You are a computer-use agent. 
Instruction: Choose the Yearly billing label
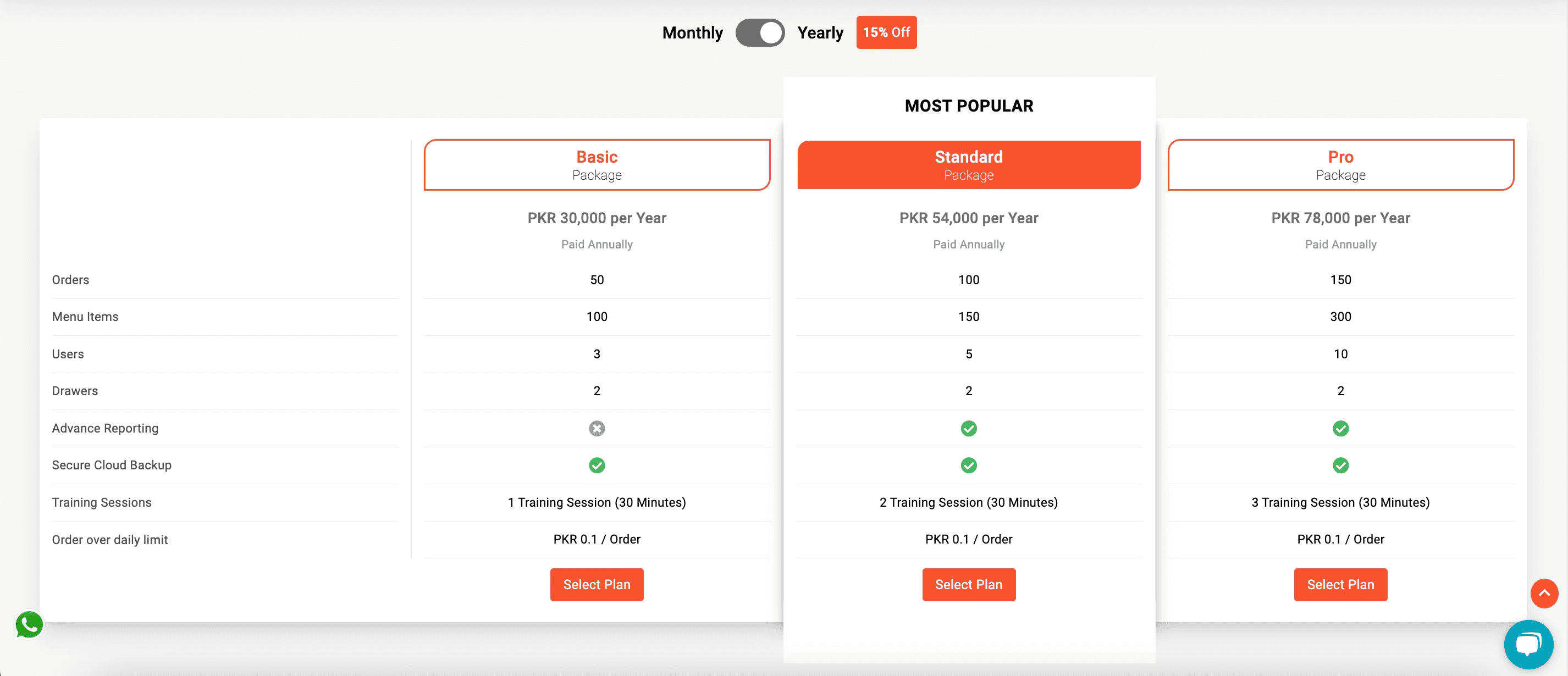click(x=820, y=33)
